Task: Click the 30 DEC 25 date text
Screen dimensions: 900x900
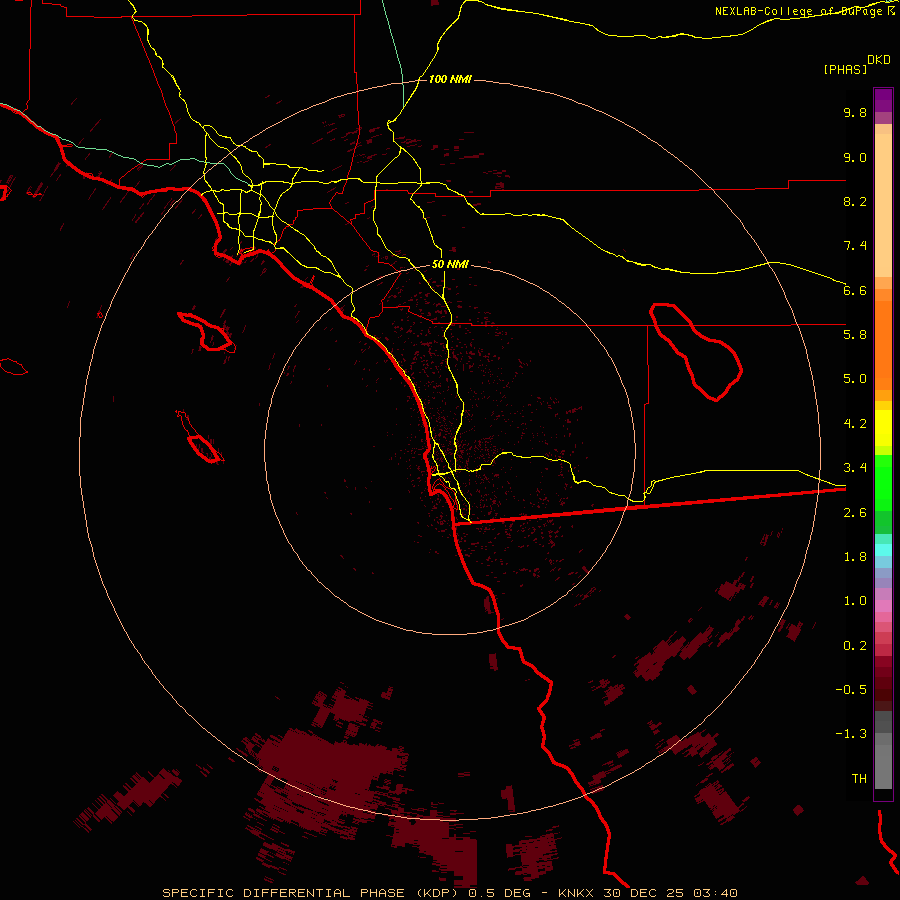Action: tap(644, 893)
